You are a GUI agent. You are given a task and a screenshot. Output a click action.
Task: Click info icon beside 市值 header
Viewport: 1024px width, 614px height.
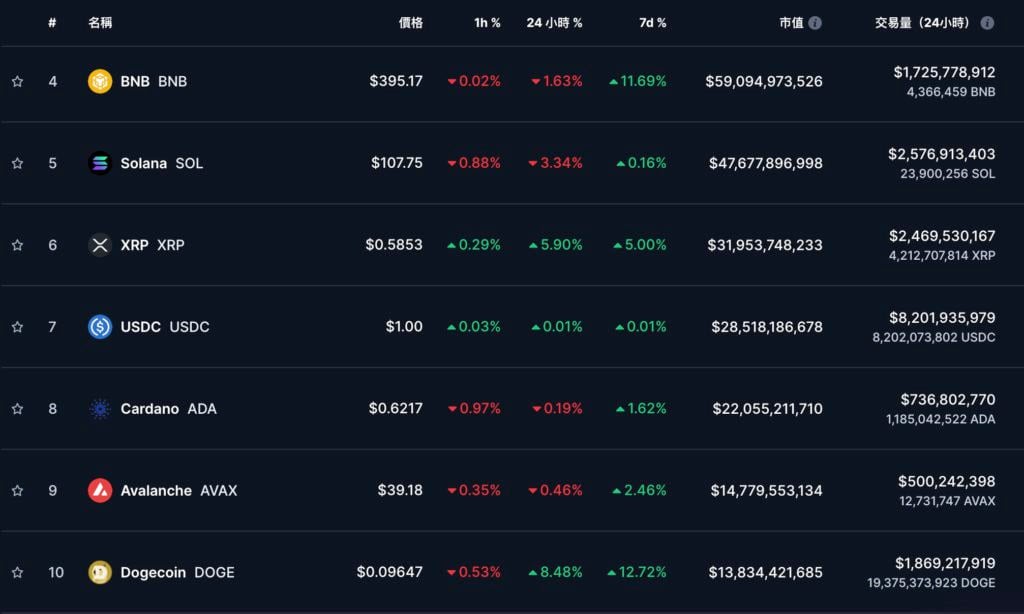click(815, 23)
